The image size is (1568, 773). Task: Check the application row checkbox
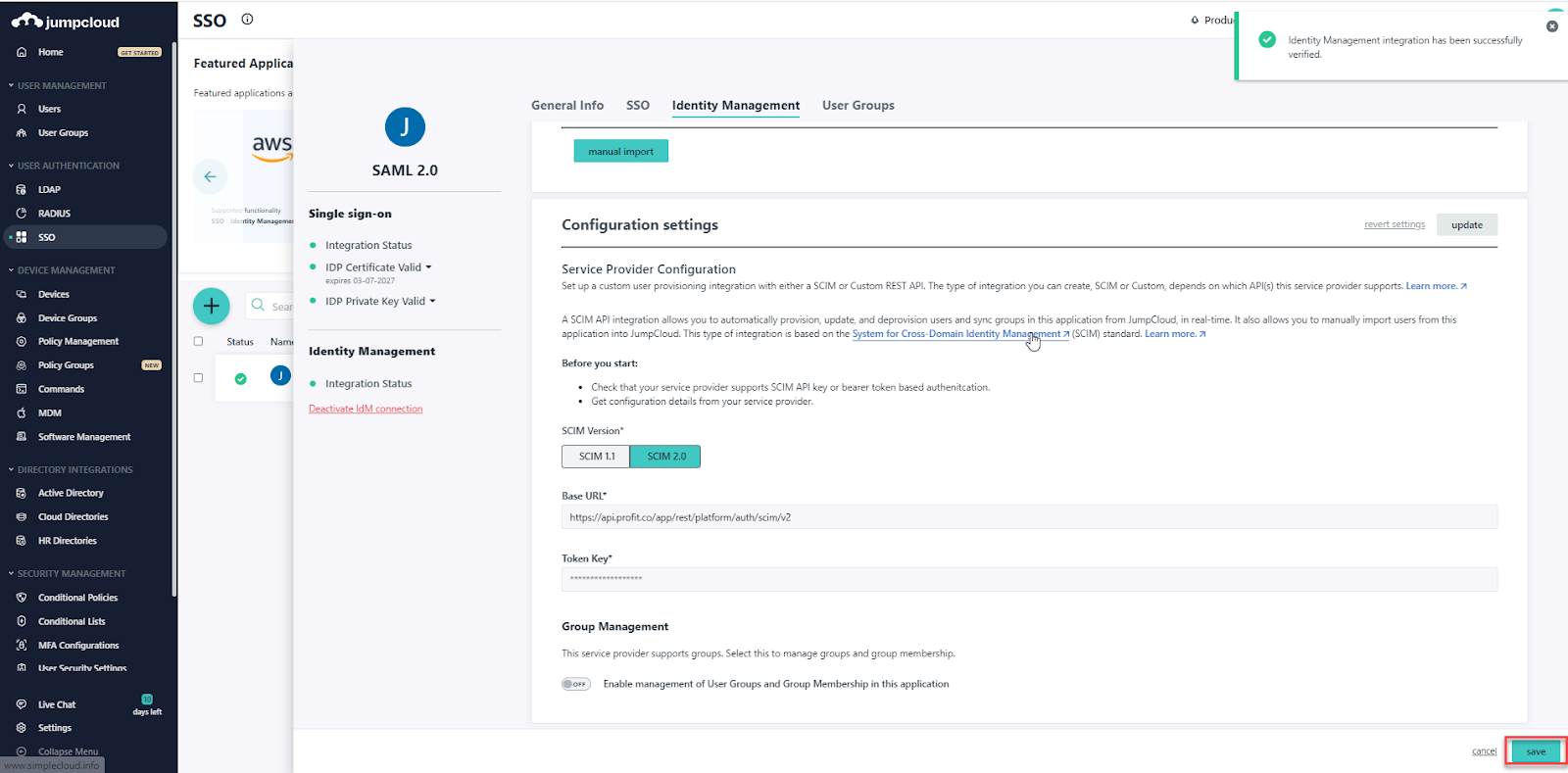pos(198,378)
